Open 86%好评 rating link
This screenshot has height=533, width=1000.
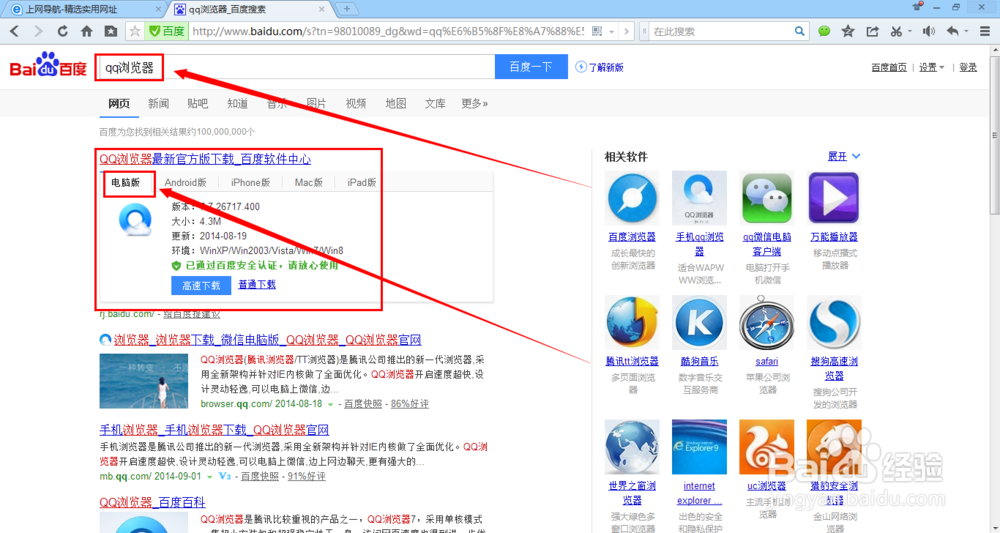coord(409,404)
